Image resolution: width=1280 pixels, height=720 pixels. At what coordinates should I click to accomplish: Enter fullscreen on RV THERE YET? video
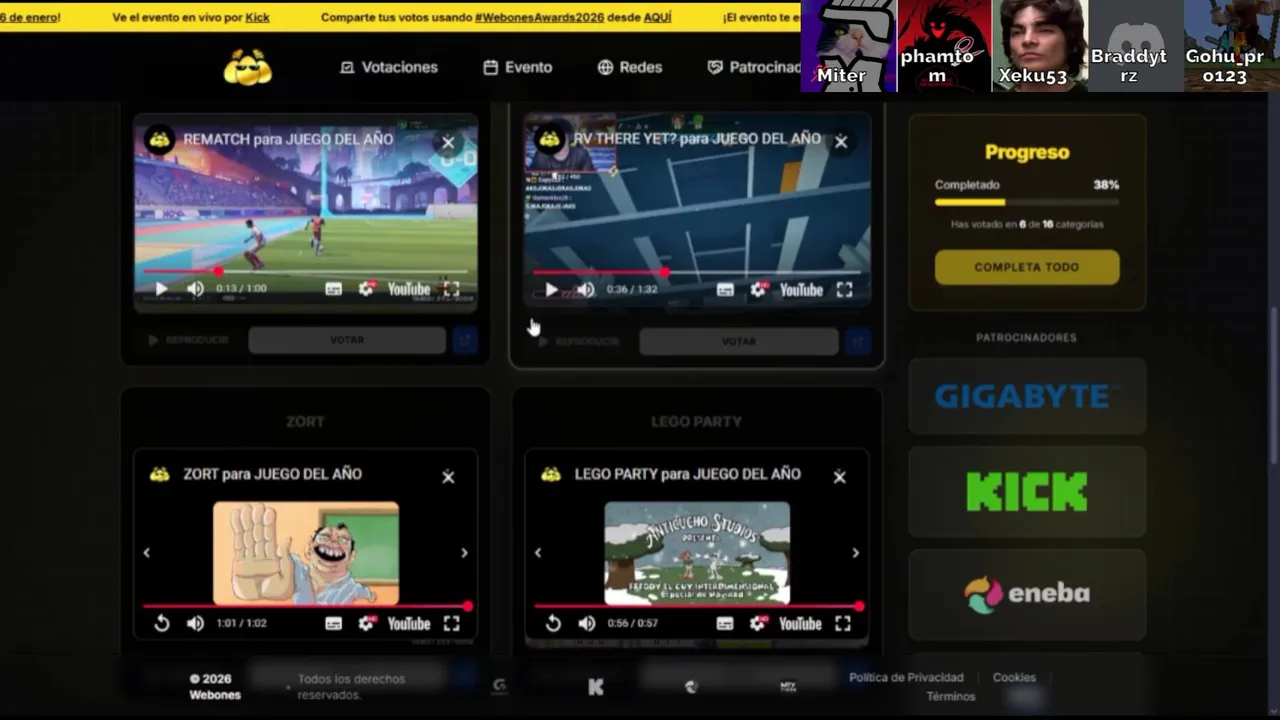click(x=844, y=290)
